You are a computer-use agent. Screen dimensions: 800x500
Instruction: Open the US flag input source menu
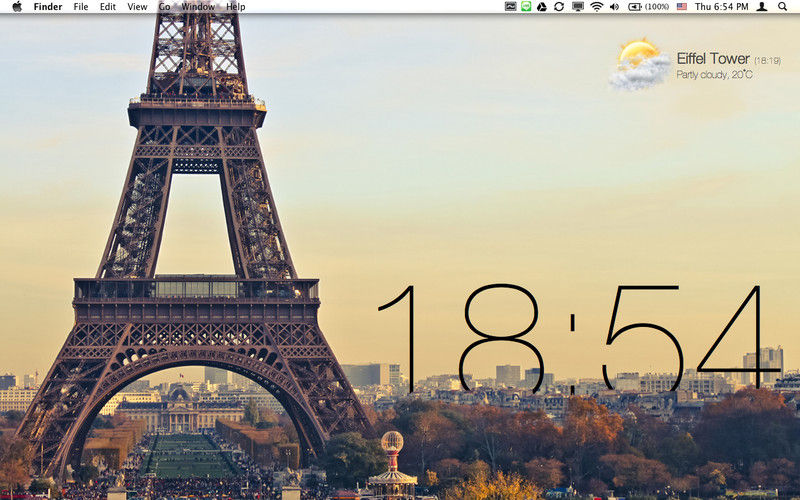click(682, 7)
